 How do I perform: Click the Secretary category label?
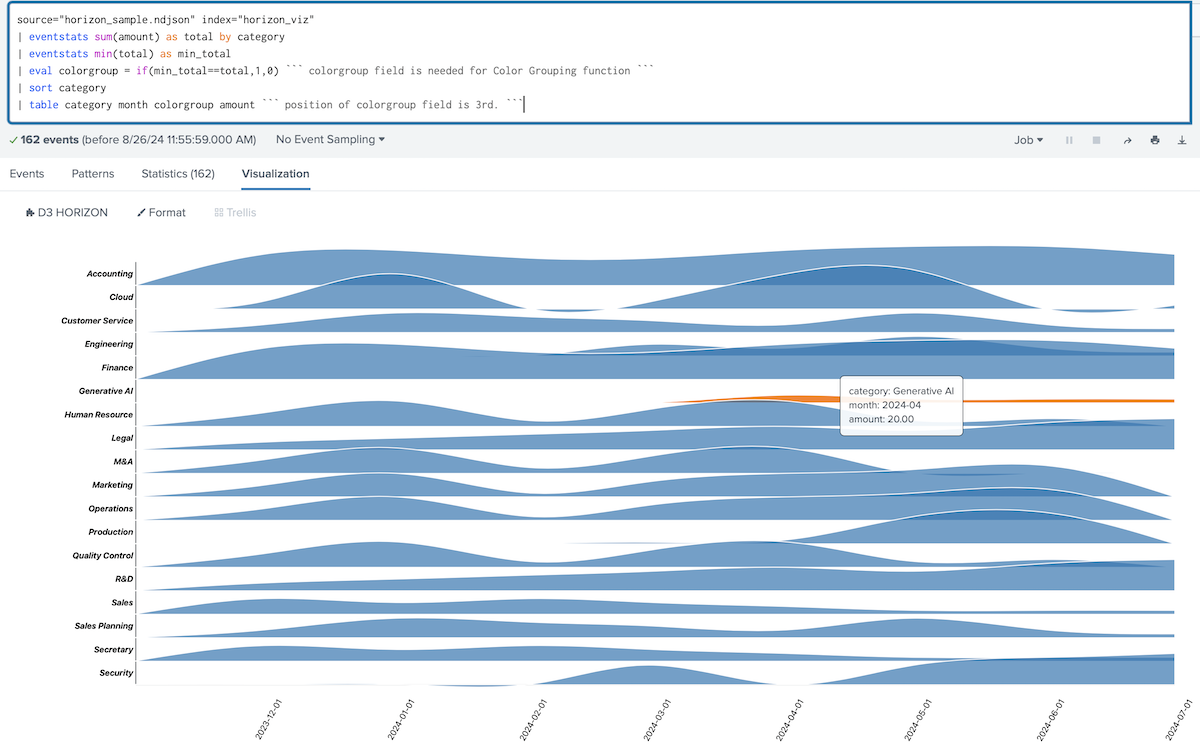(x=113, y=650)
